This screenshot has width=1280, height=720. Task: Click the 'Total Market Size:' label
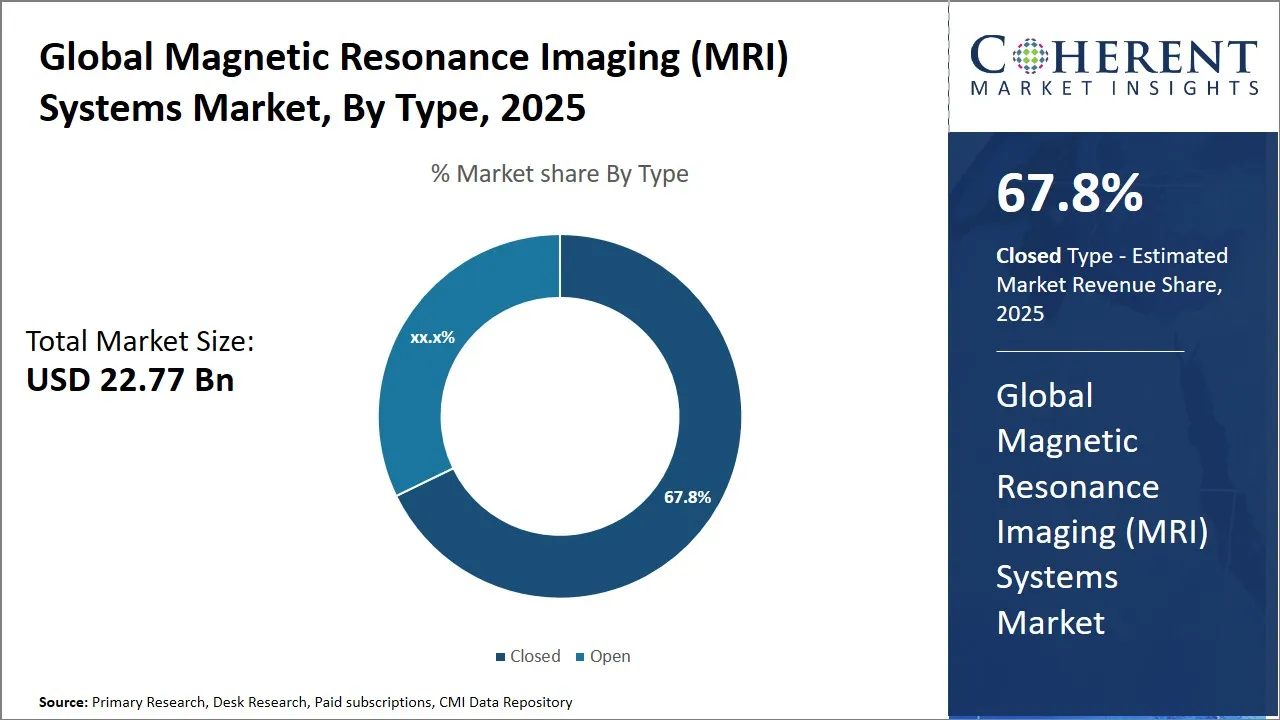coord(140,342)
